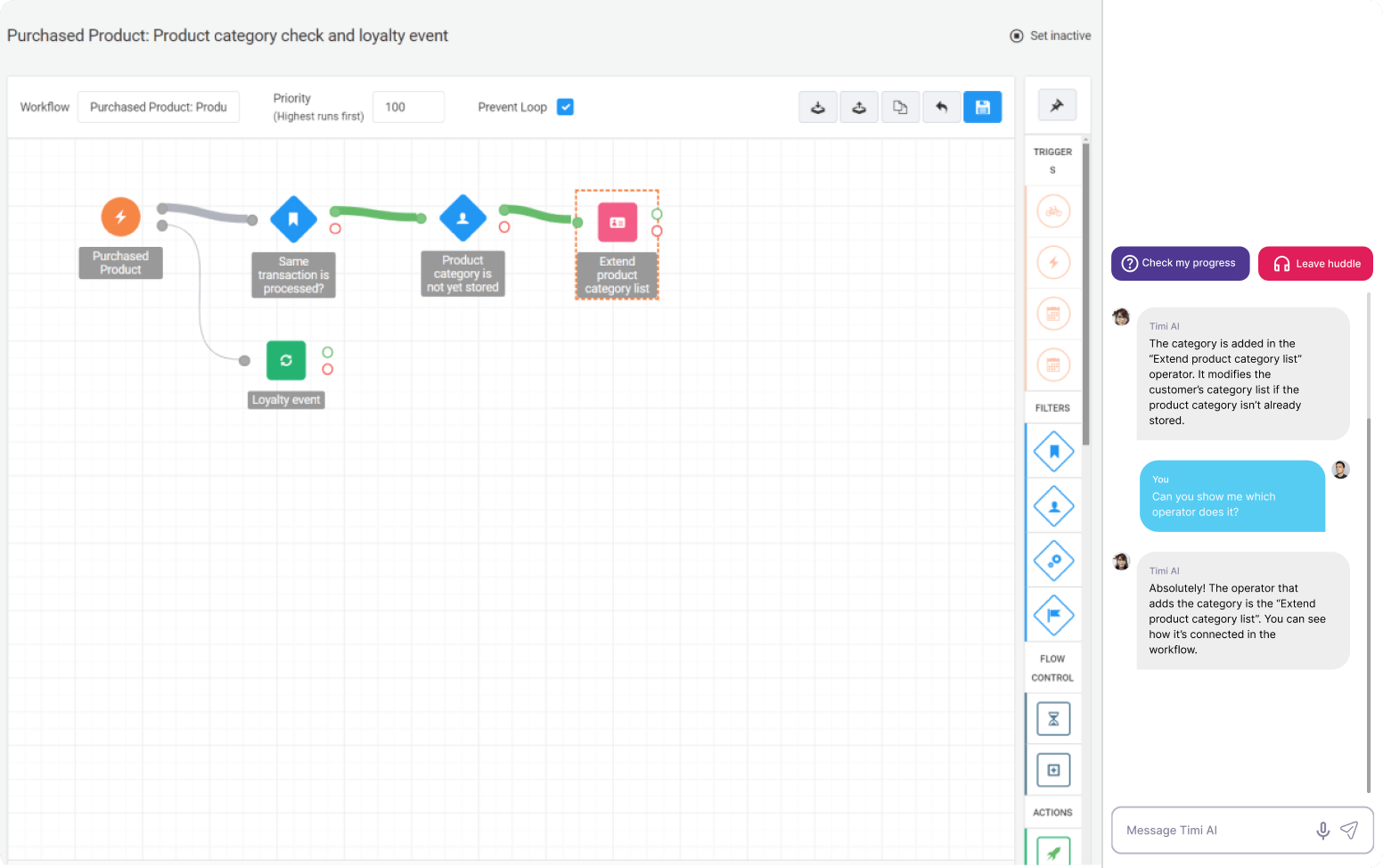The width and height of the screenshot is (1383, 868).
Task: Click the Check my progress button
Action: click(x=1180, y=264)
